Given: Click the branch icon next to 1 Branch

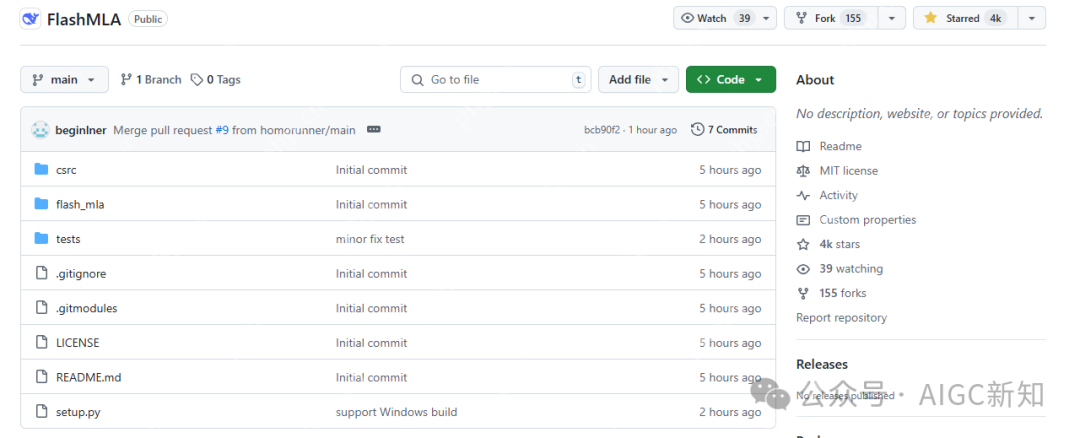Looking at the screenshot, I should pyautogui.click(x=126, y=80).
